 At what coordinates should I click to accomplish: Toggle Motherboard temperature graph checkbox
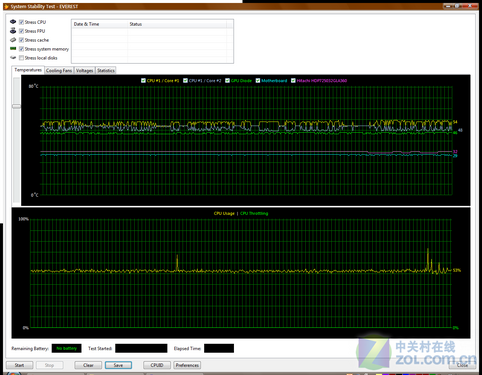click(x=258, y=80)
